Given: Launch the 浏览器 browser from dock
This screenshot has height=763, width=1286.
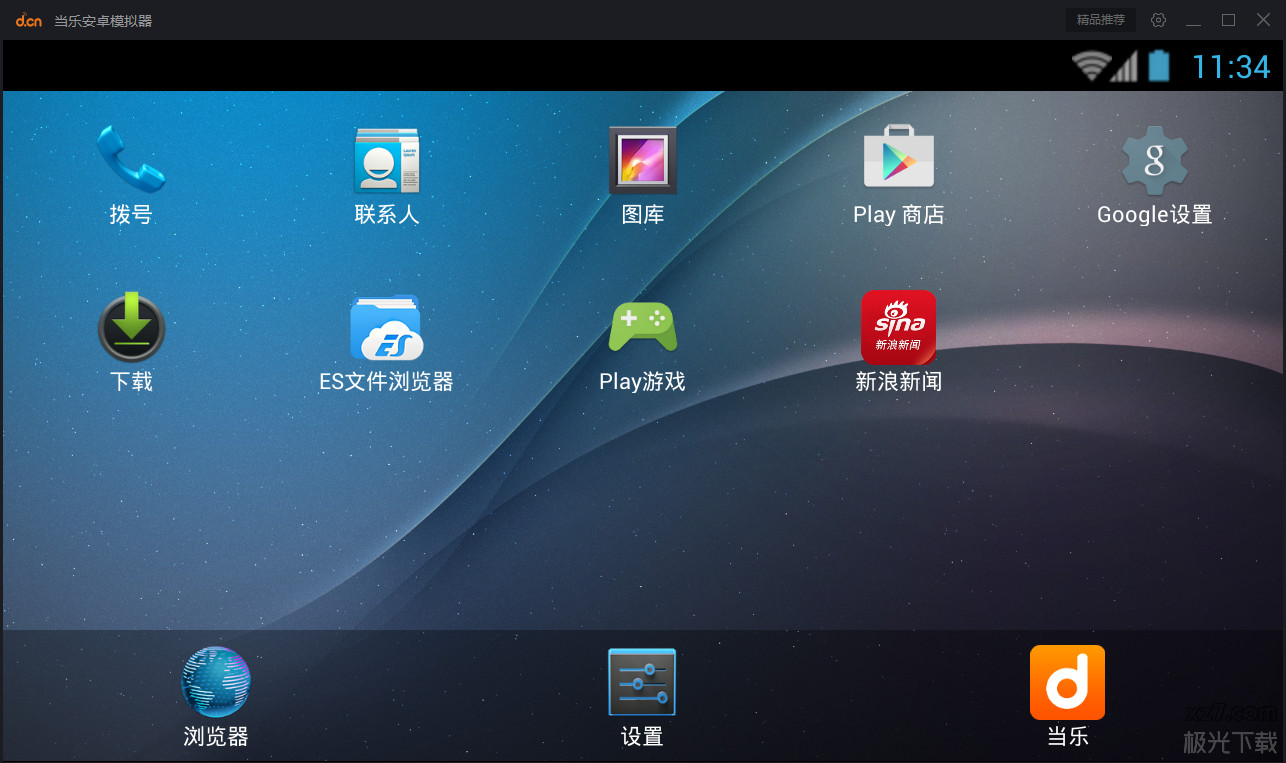Looking at the screenshot, I should pos(215,683).
